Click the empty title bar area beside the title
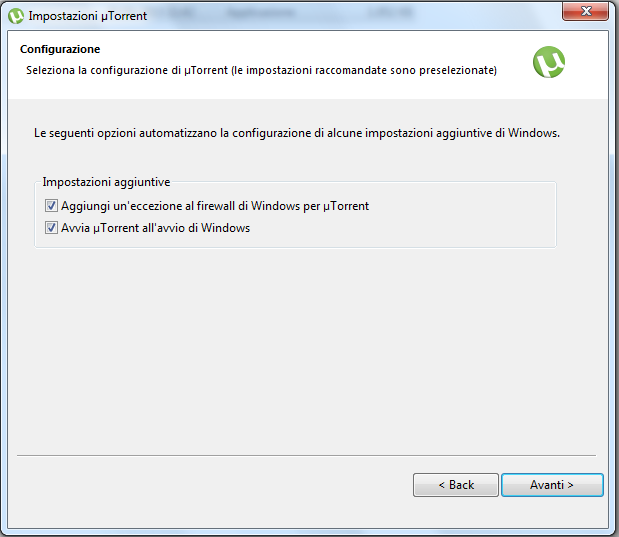The image size is (619, 537). [x=355, y=16]
